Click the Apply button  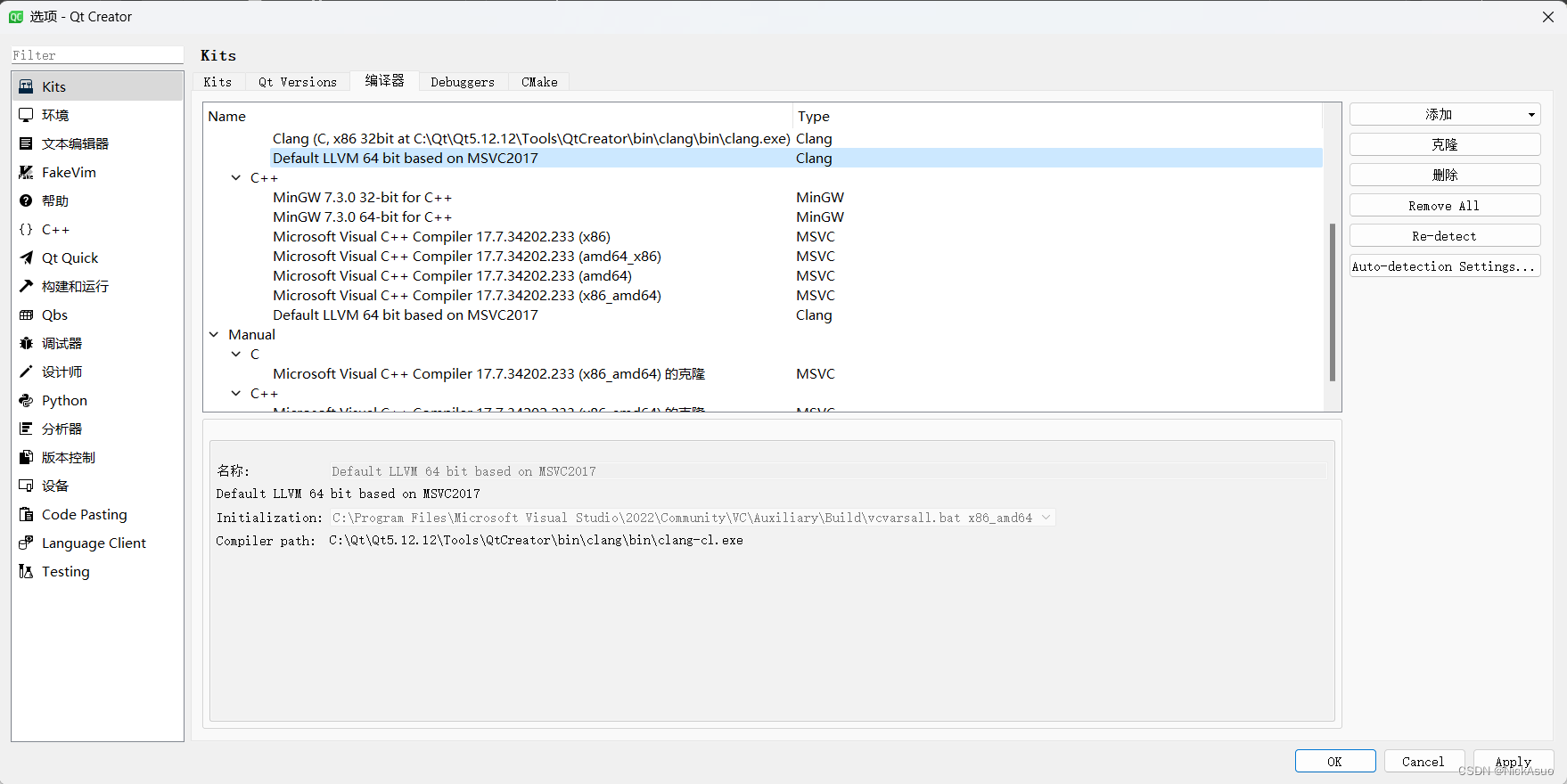(x=1514, y=761)
